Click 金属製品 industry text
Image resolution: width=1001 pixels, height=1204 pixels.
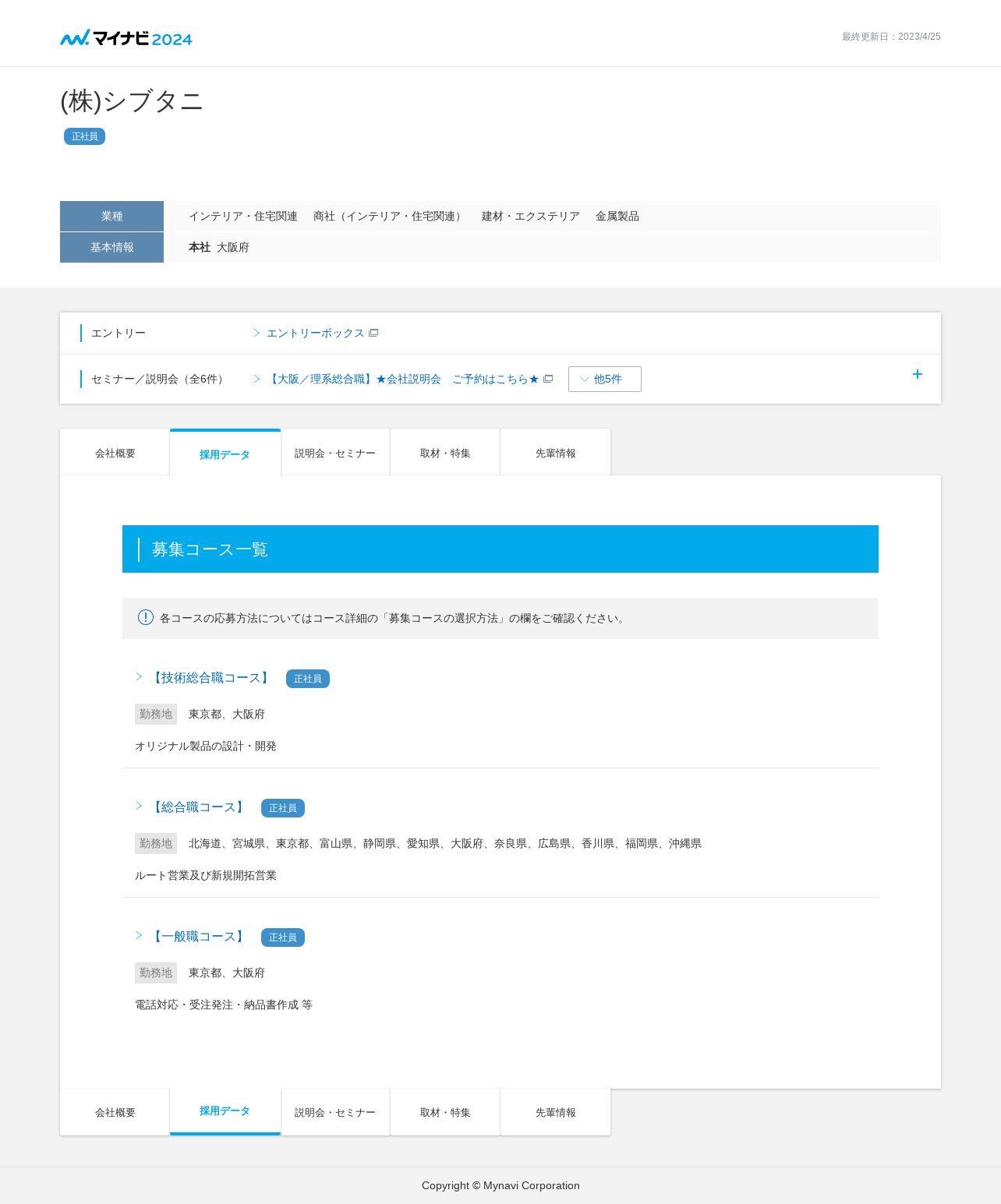[x=617, y=216]
